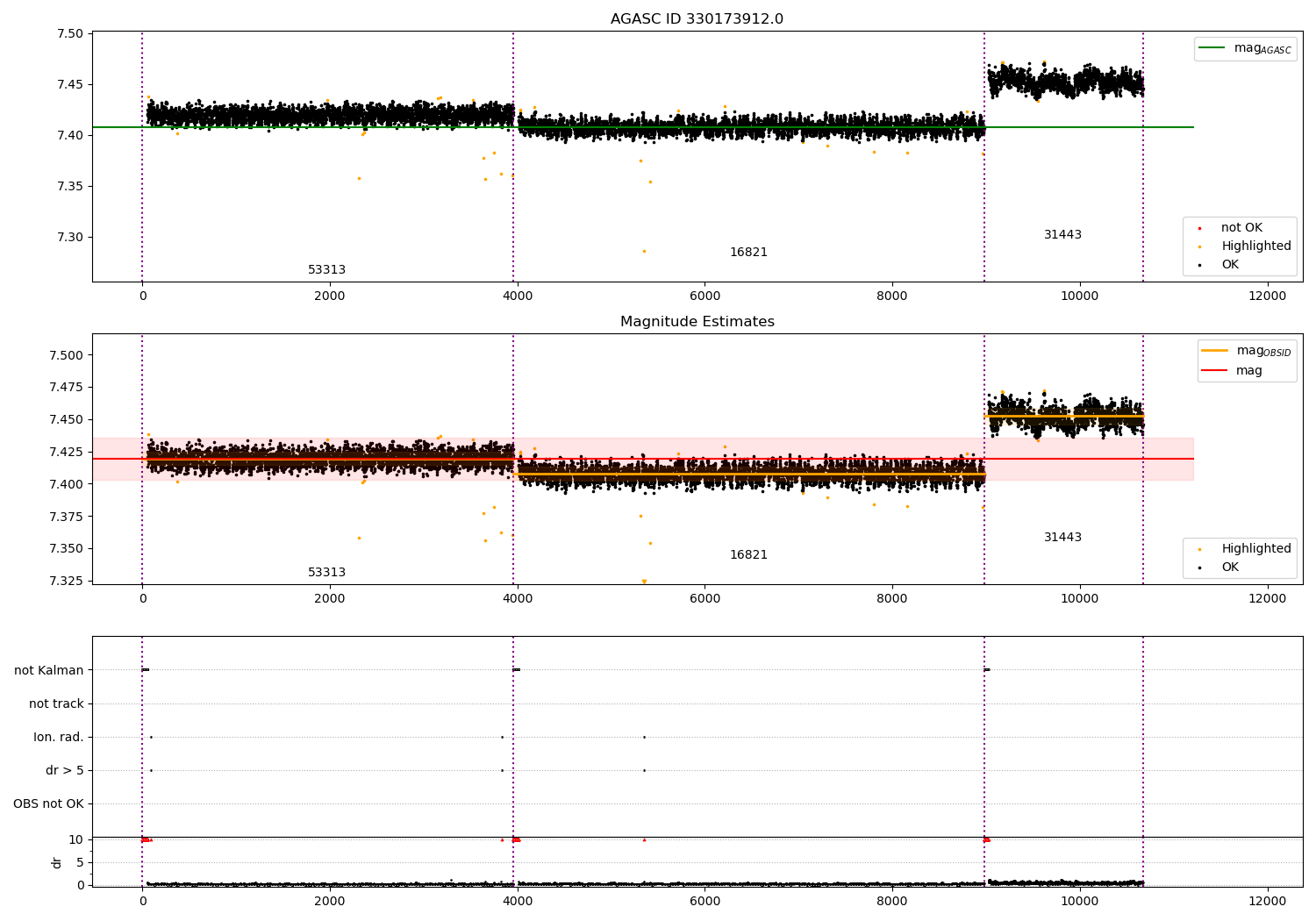Click OK legend entry in top plot

[x=1230, y=265]
